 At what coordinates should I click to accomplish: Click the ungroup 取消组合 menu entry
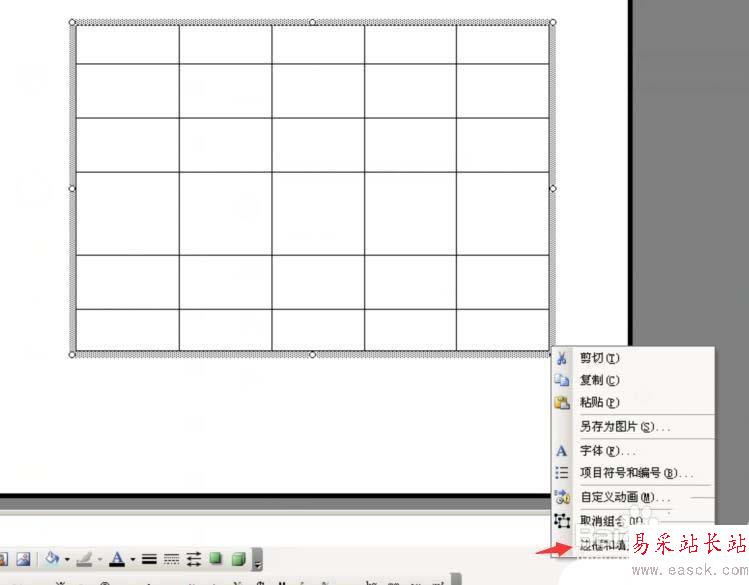[x=633, y=521]
